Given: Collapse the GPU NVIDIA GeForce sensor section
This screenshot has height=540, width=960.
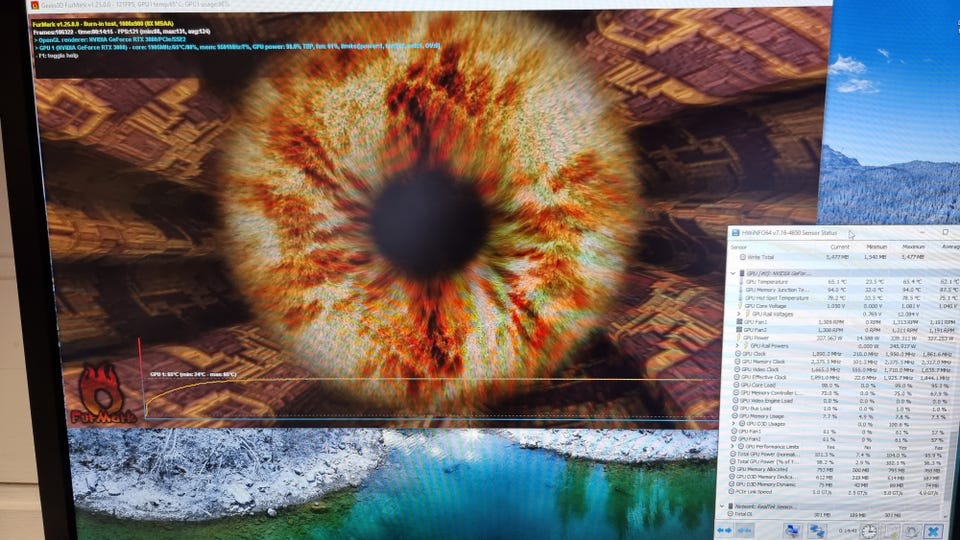Looking at the screenshot, I should pyautogui.click(x=733, y=273).
